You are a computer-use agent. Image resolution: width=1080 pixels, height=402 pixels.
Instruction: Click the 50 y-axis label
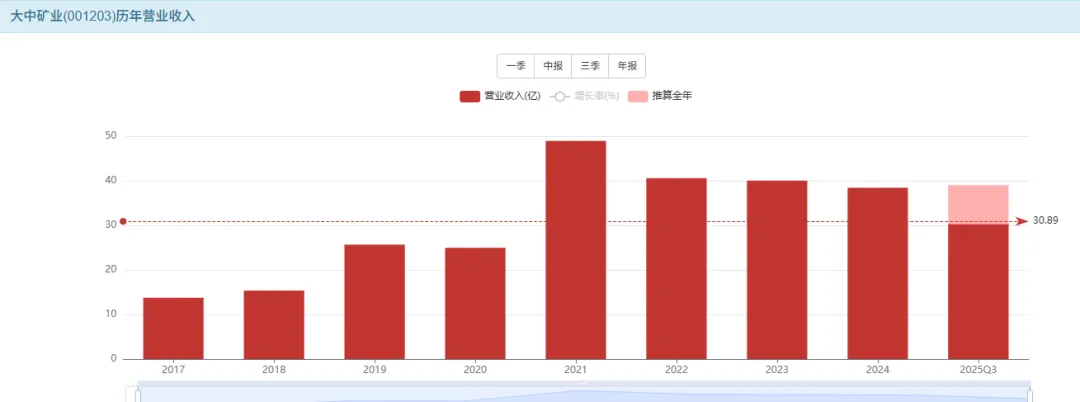(x=110, y=136)
